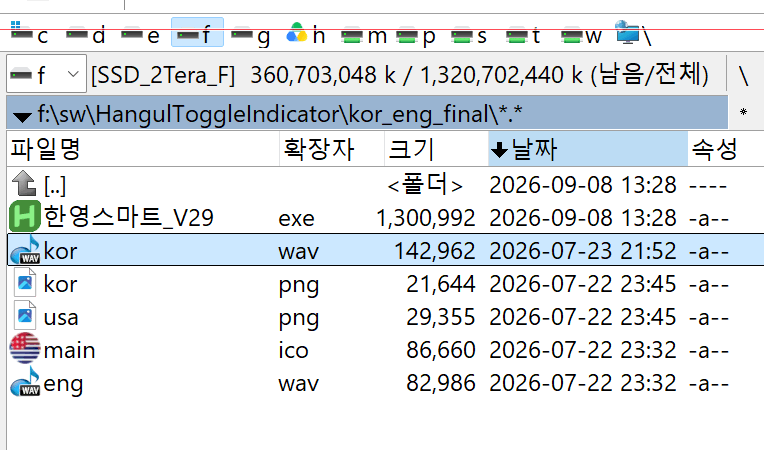The height and width of the screenshot is (450, 764).
Task: Open the network neighborhood button
Action: pos(633,33)
